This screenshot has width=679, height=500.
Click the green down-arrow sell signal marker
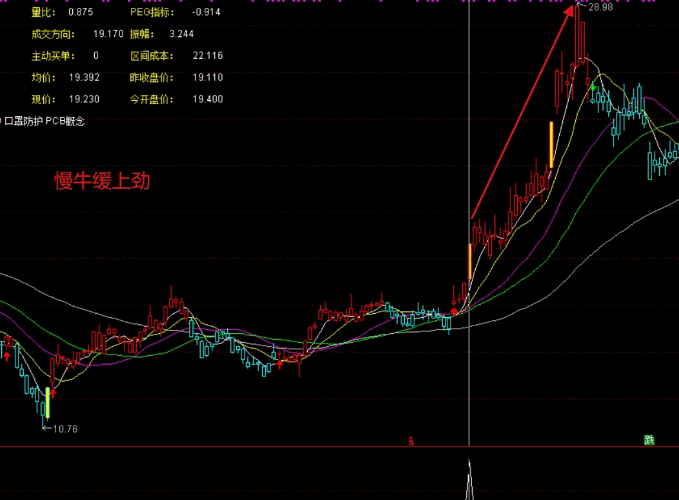[x=593, y=87]
